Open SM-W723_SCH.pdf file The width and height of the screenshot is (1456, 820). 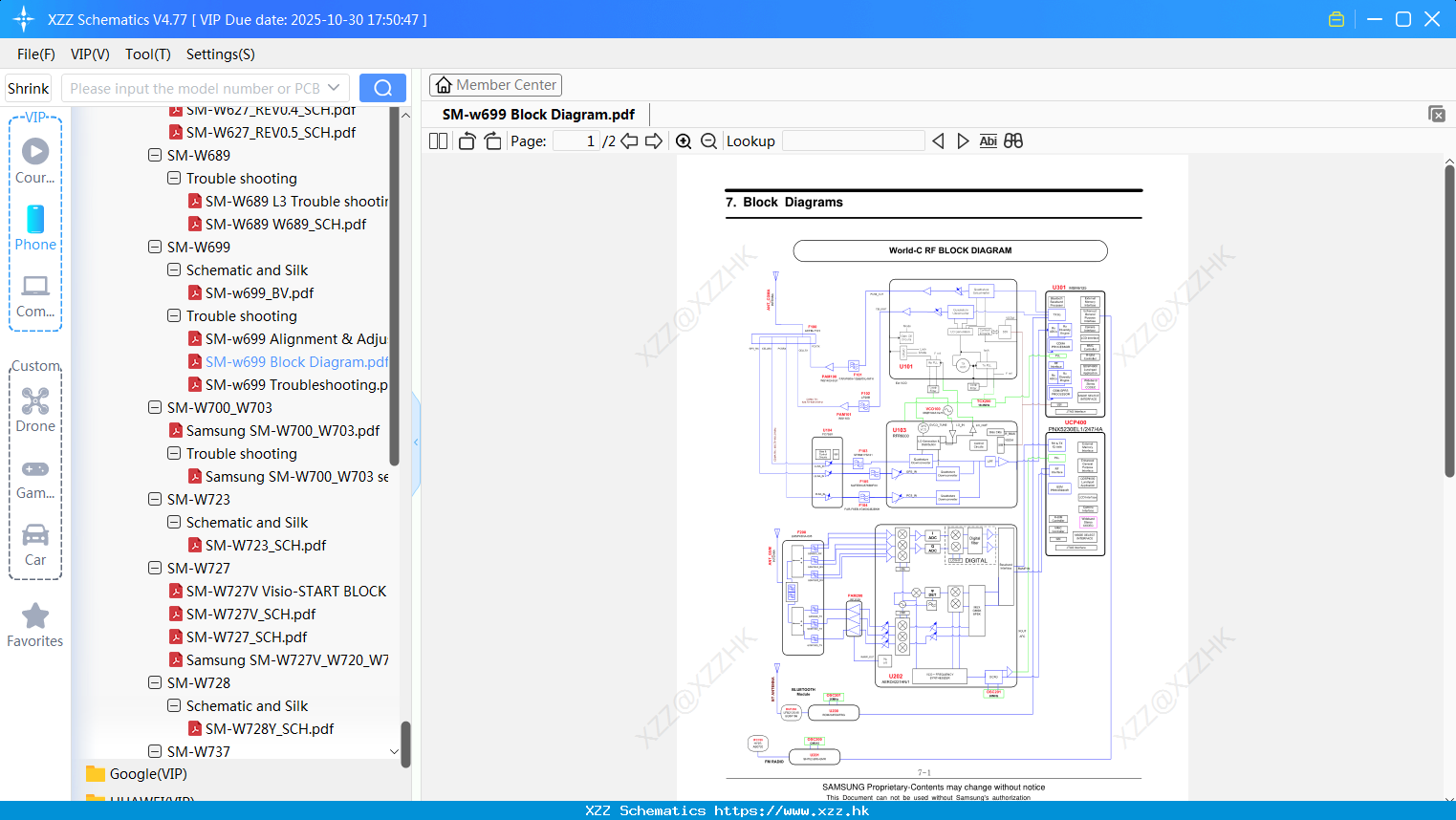[266, 545]
